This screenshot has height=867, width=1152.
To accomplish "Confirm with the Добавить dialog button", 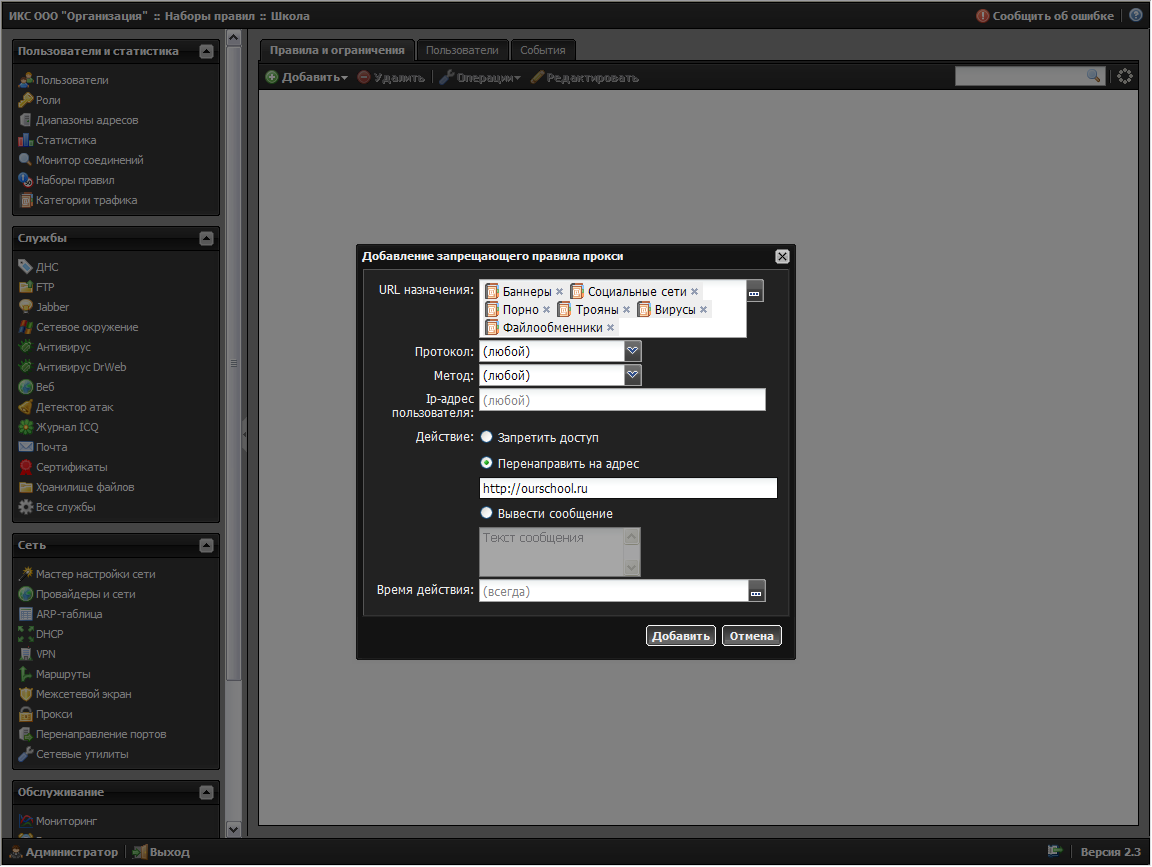I will pyautogui.click(x=680, y=636).
